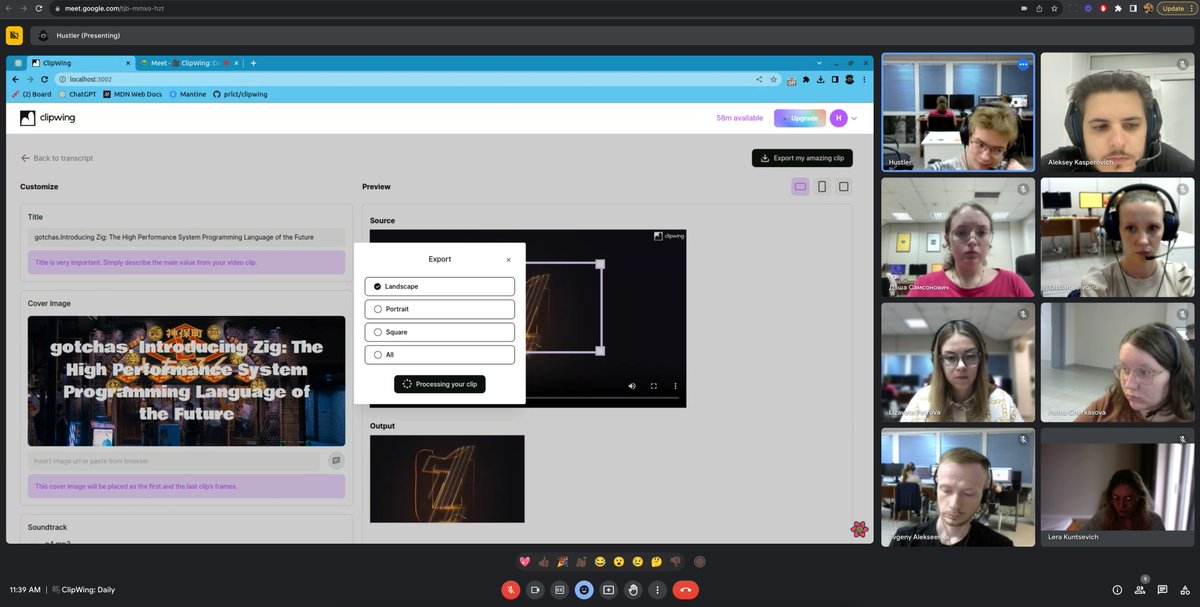
Task: Click the clipwing logo in header
Action: pos(48,118)
